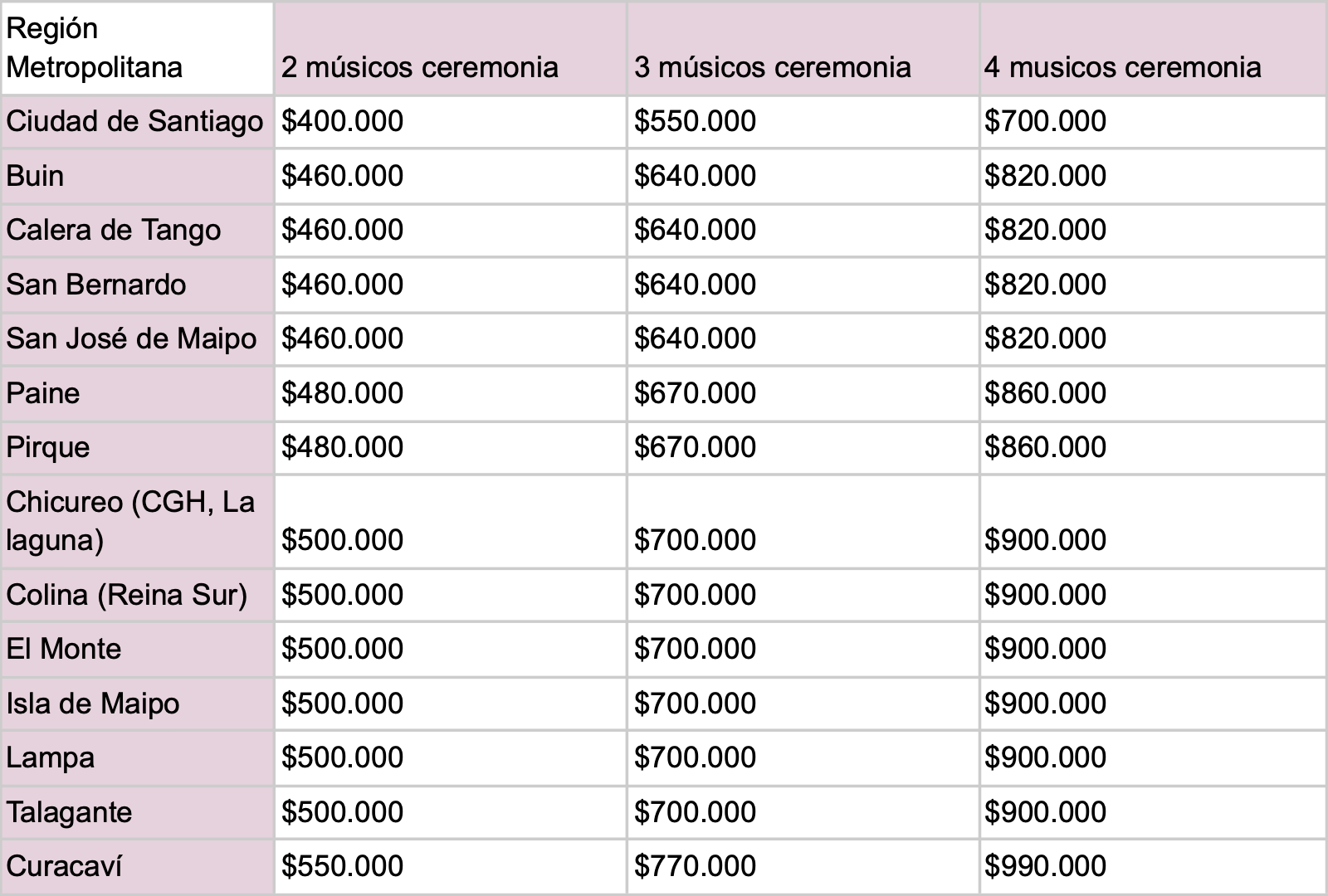The width and height of the screenshot is (1328, 896).
Task: Click the El Monte row label
Action: point(137,650)
